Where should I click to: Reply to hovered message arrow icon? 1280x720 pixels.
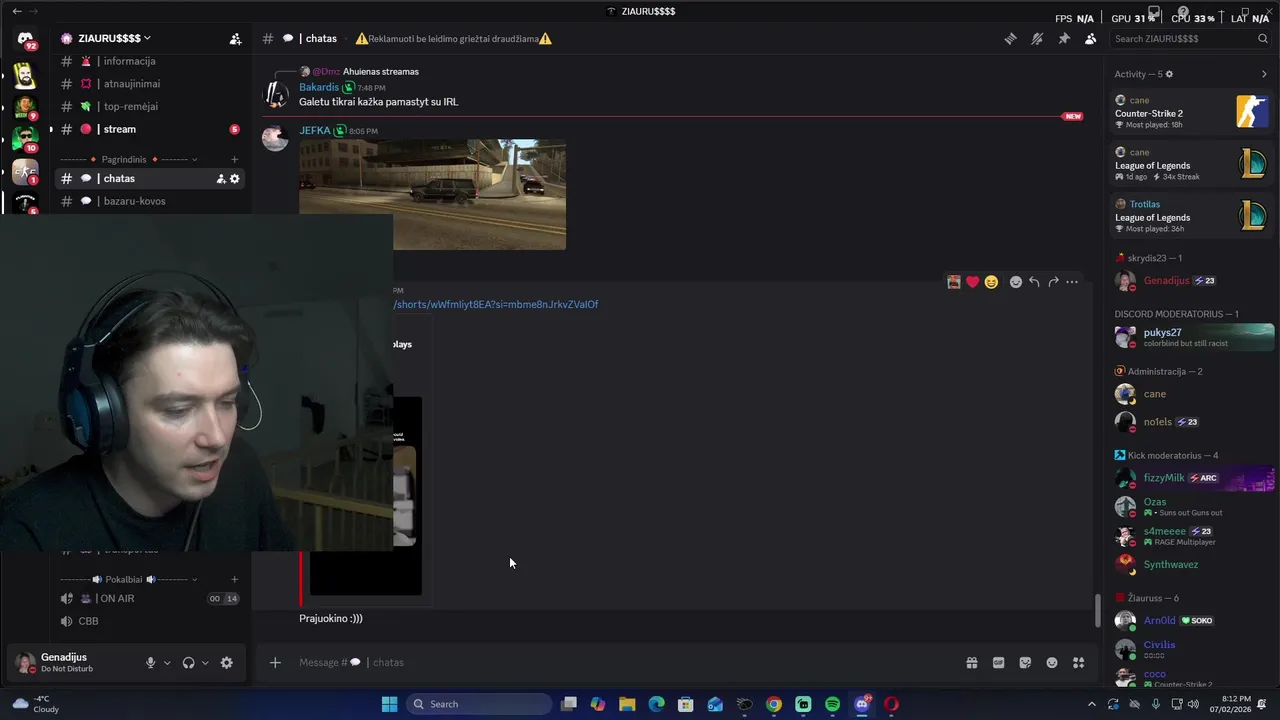pyautogui.click(x=1034, y=282)
